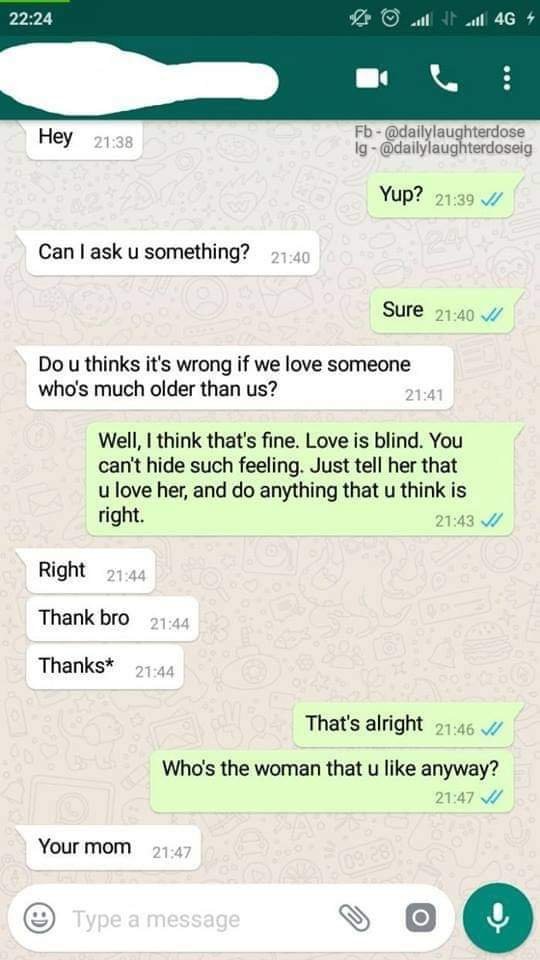Select the 'Thank bro' message

[112, 619]
